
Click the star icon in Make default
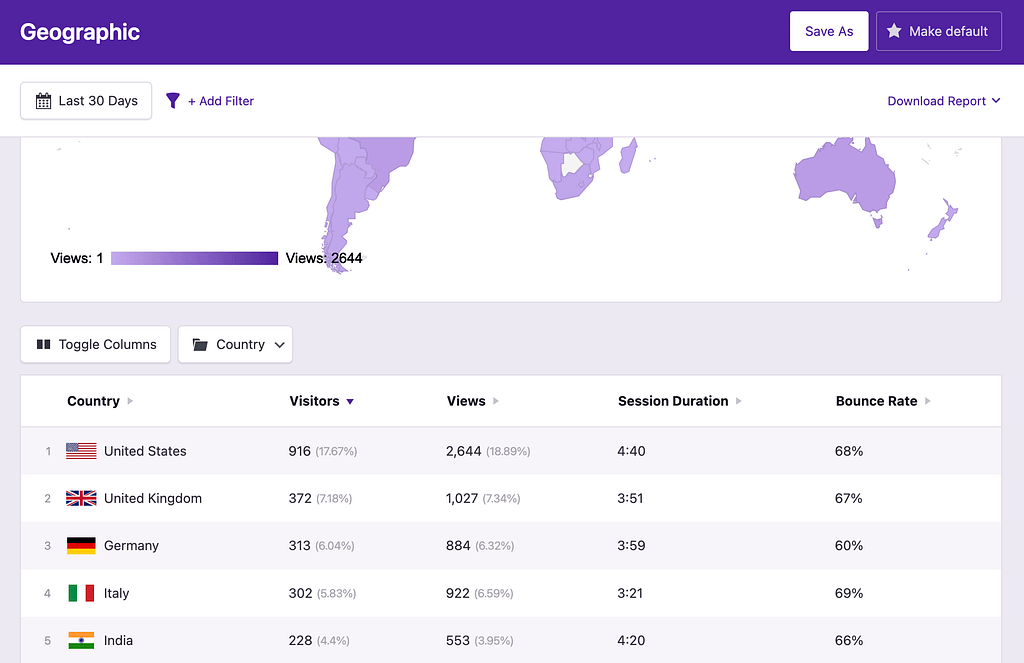tap(894, 31)
